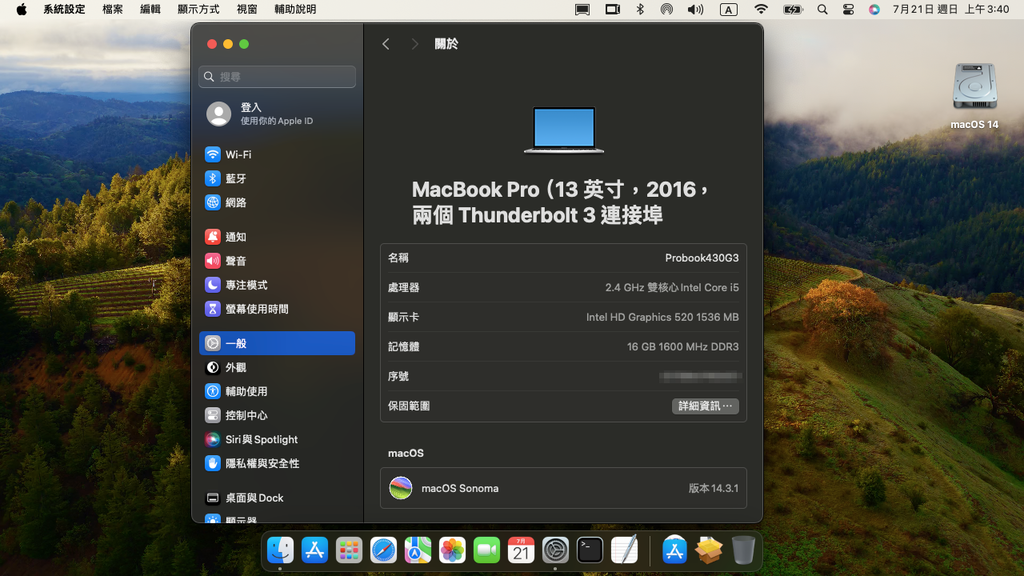
Task: Open 隱私權與安全性 privacy settings
Action: (x=277, y=464)
